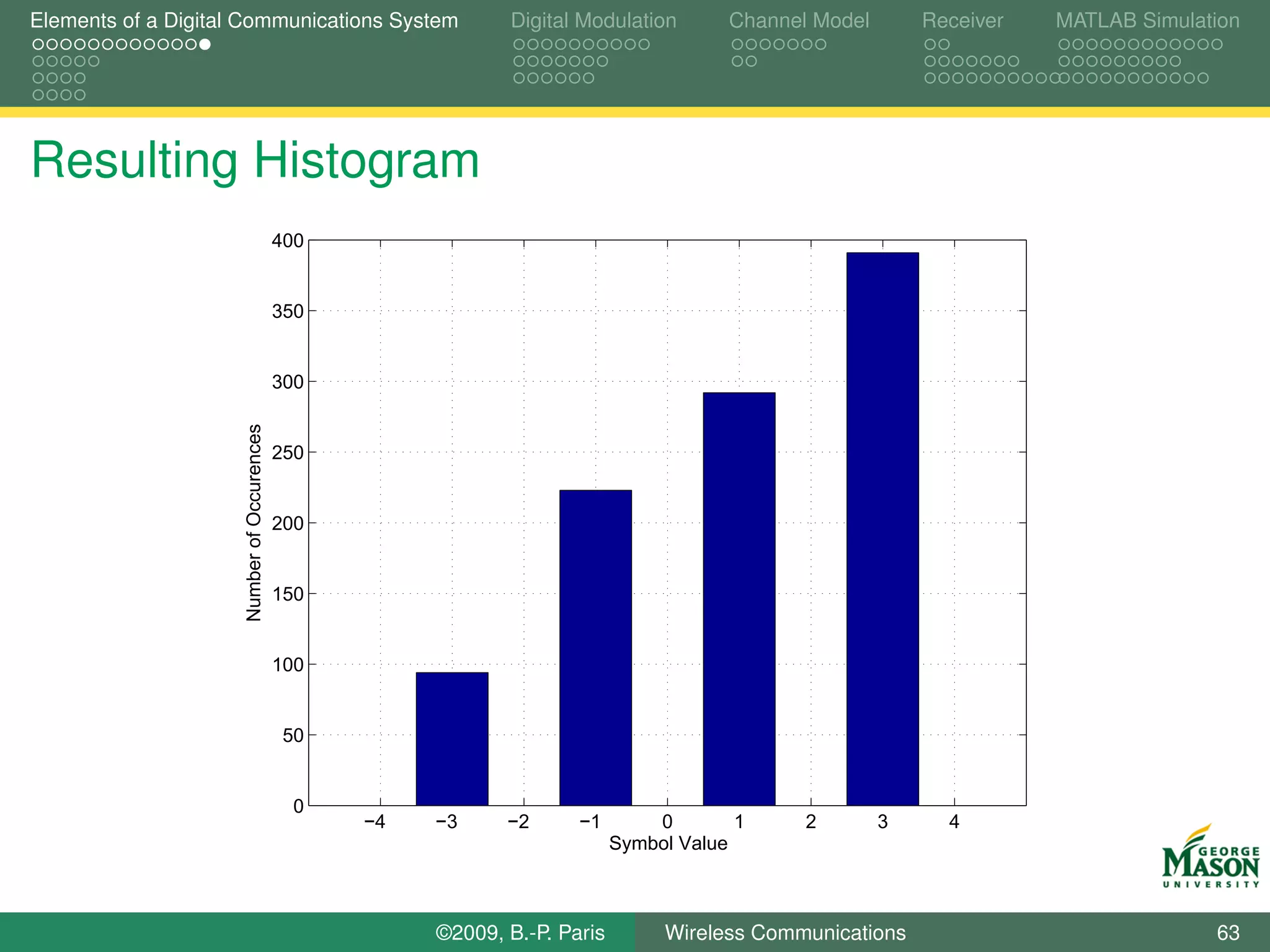Click the filled current-slide navigation dot
The height and width of the screenshot is (952, 1270).
tap(205, 44)
